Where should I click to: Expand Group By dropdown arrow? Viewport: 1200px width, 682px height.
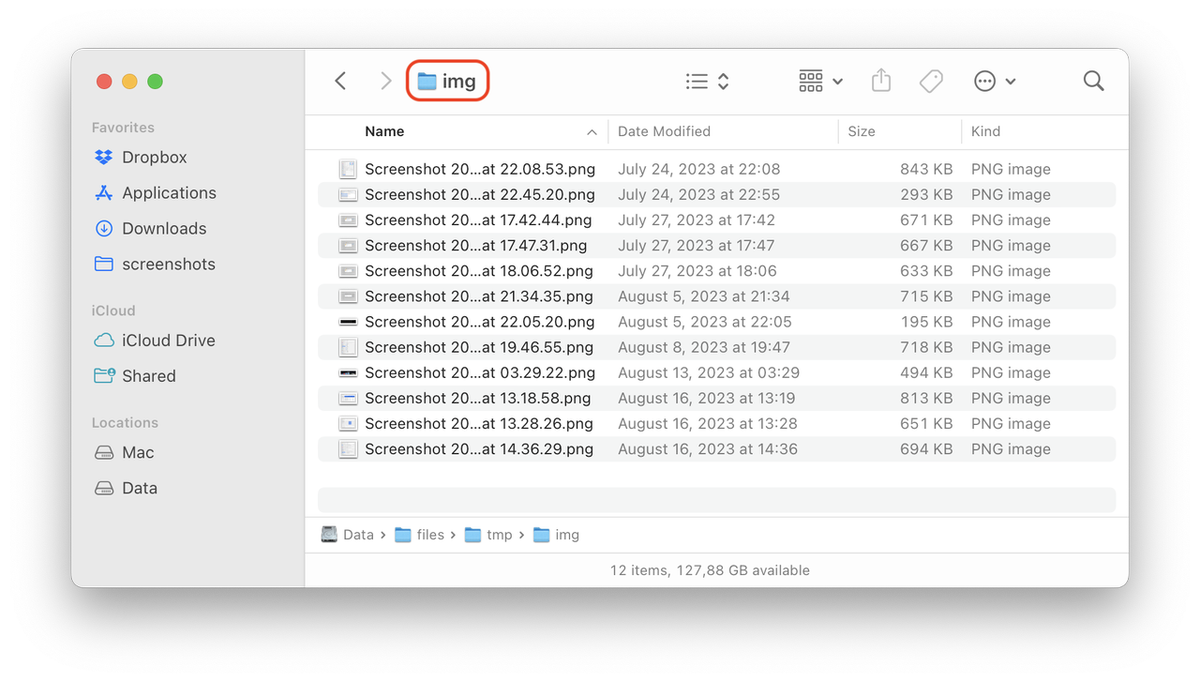point(837,82)
